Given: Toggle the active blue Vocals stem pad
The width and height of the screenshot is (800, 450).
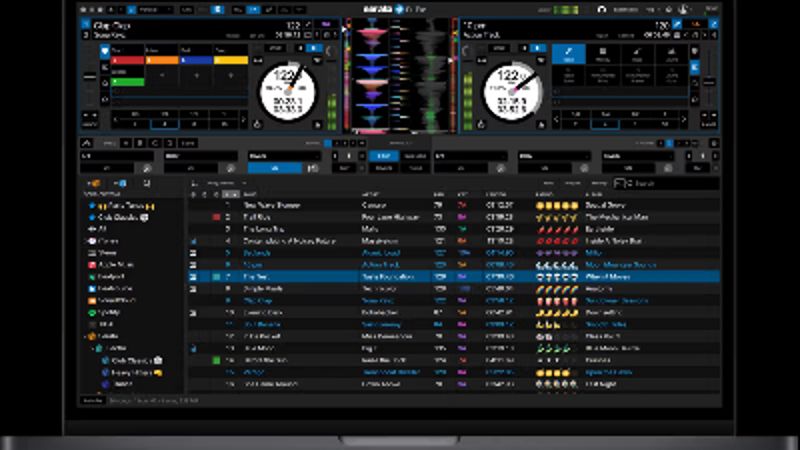Looking at the screenshot, I should coord(568,54).
